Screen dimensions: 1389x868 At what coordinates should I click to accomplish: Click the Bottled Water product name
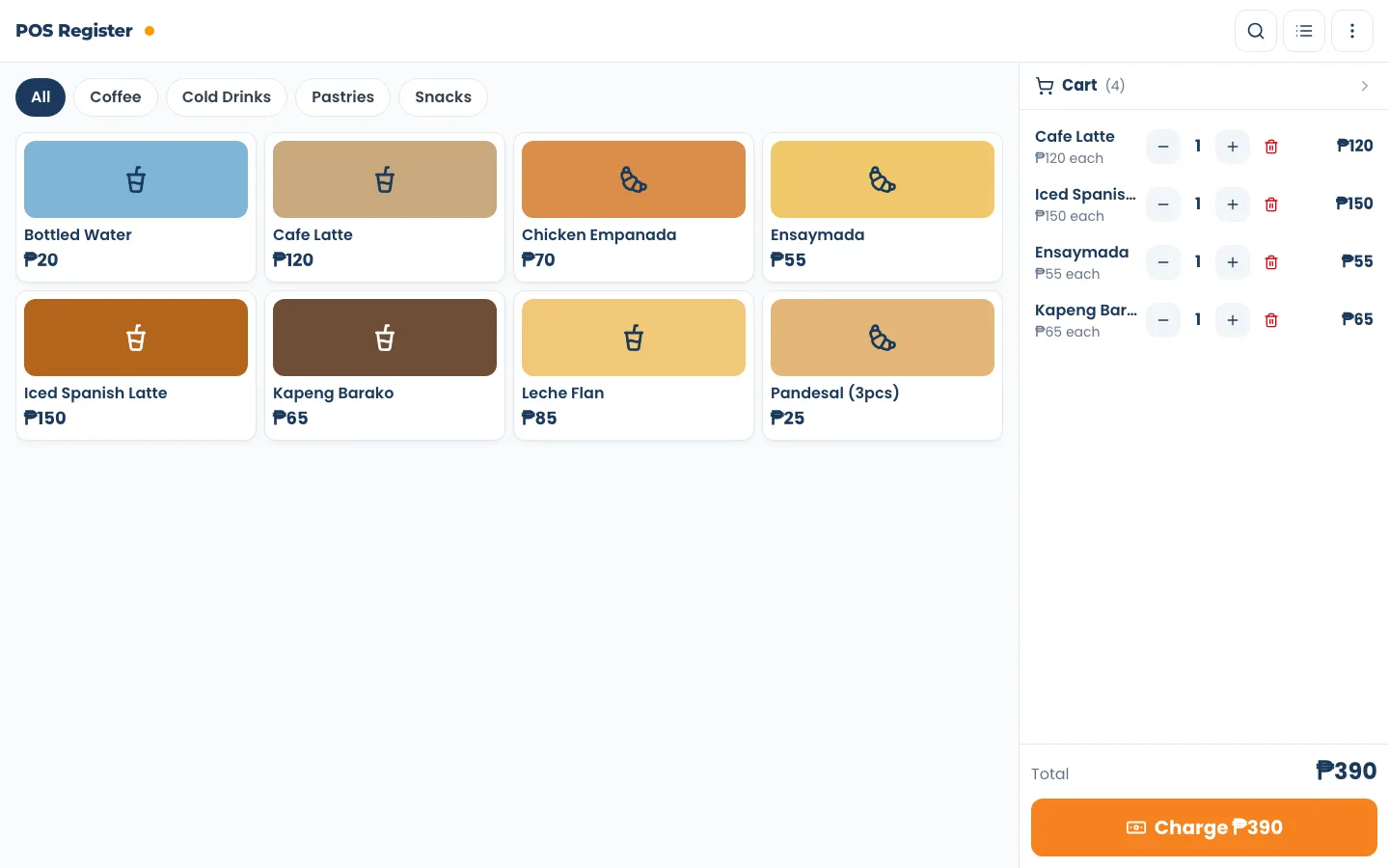(78, 235)
